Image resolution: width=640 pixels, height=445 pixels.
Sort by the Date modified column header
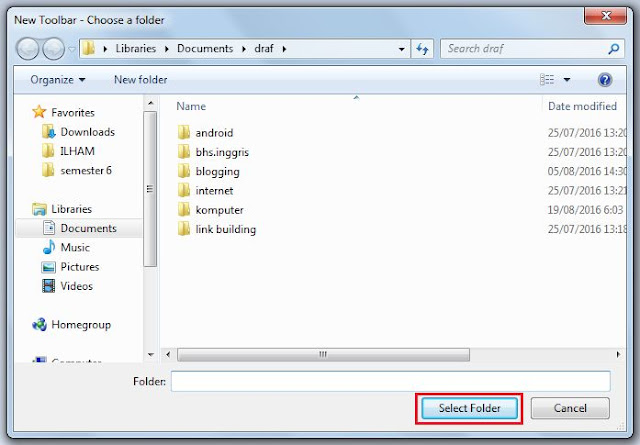click(x=582, y=107)
